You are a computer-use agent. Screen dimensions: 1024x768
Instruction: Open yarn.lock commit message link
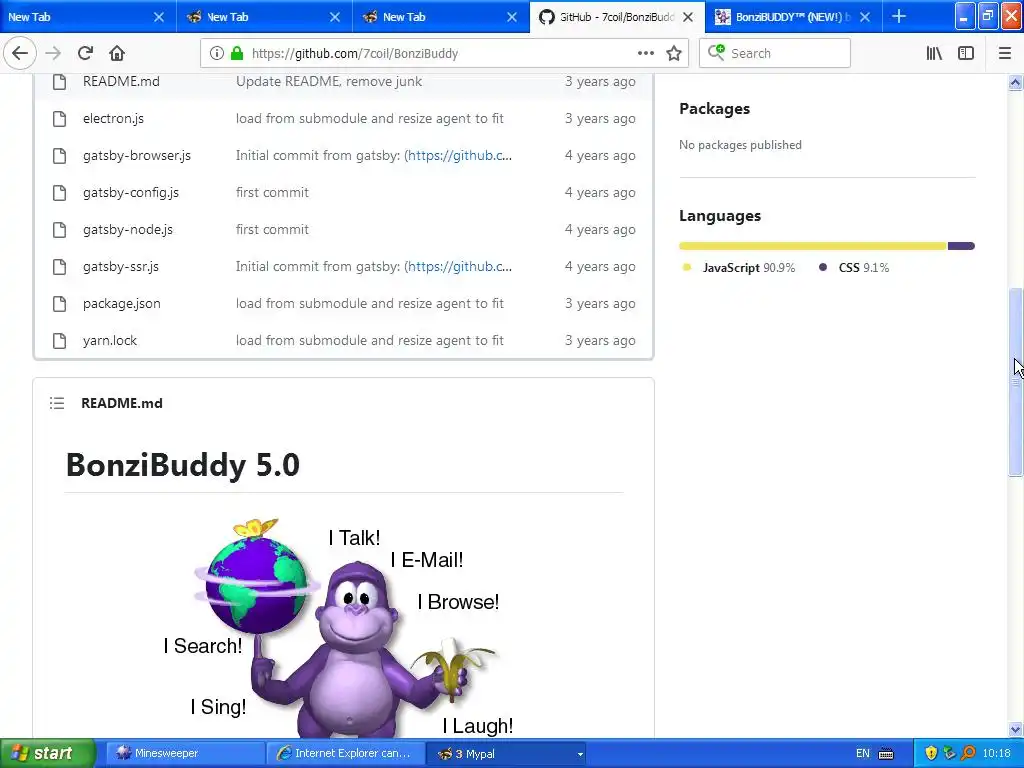click(x=370, y=340)
